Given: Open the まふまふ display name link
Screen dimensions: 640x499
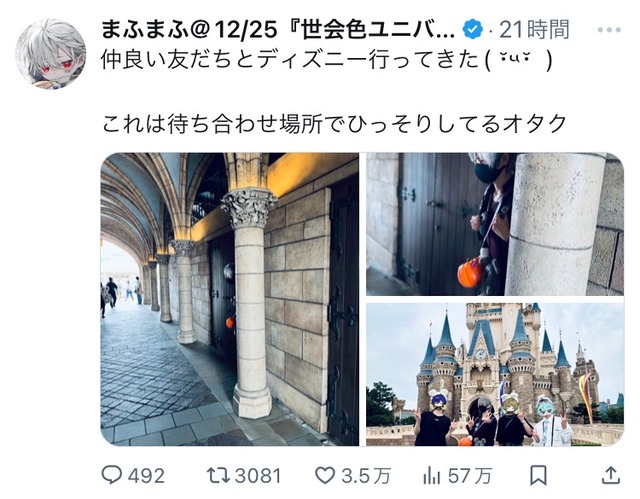Looking at the screenshot, I should point(278,30).
